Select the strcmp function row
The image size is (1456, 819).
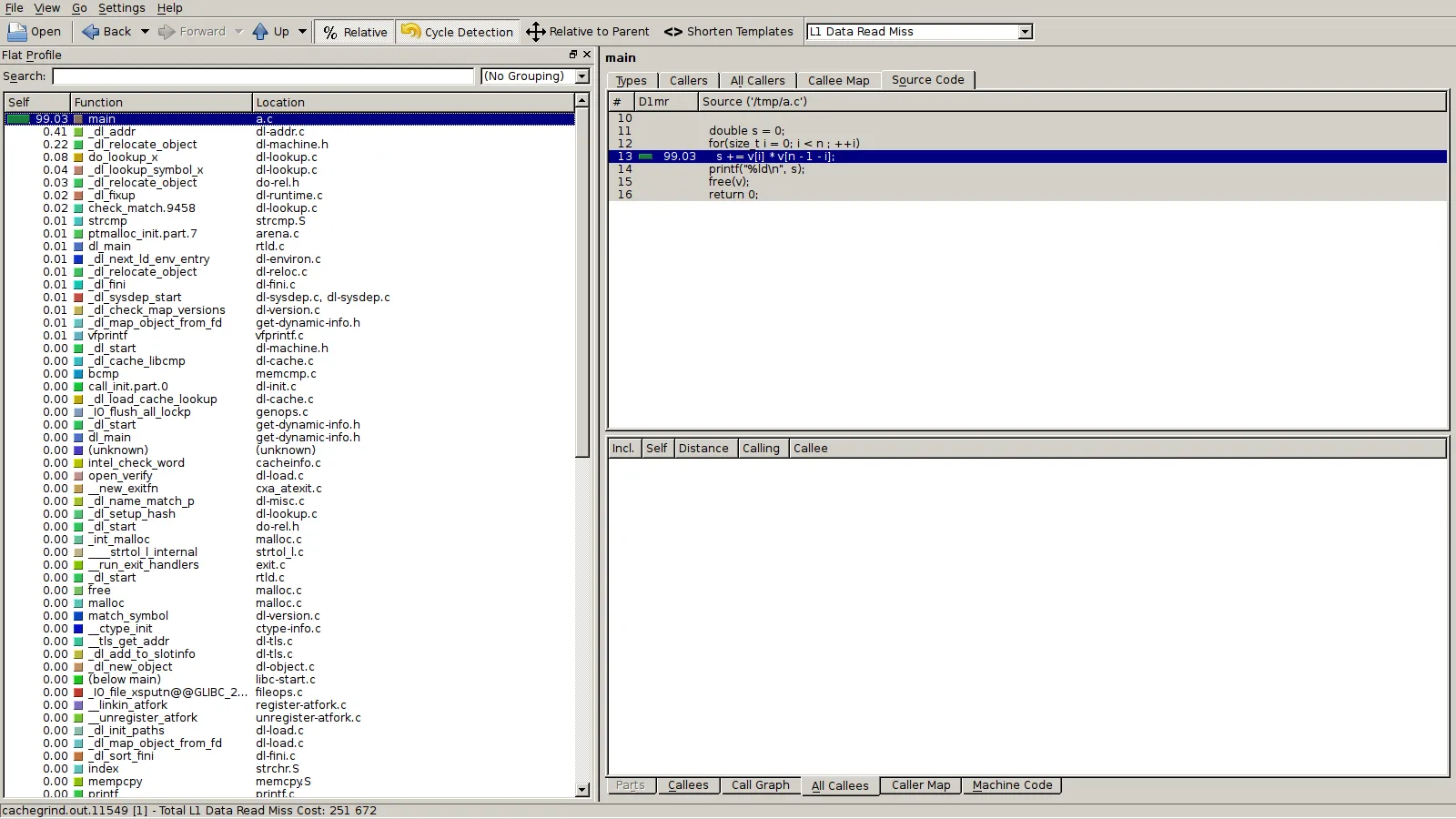289,221
